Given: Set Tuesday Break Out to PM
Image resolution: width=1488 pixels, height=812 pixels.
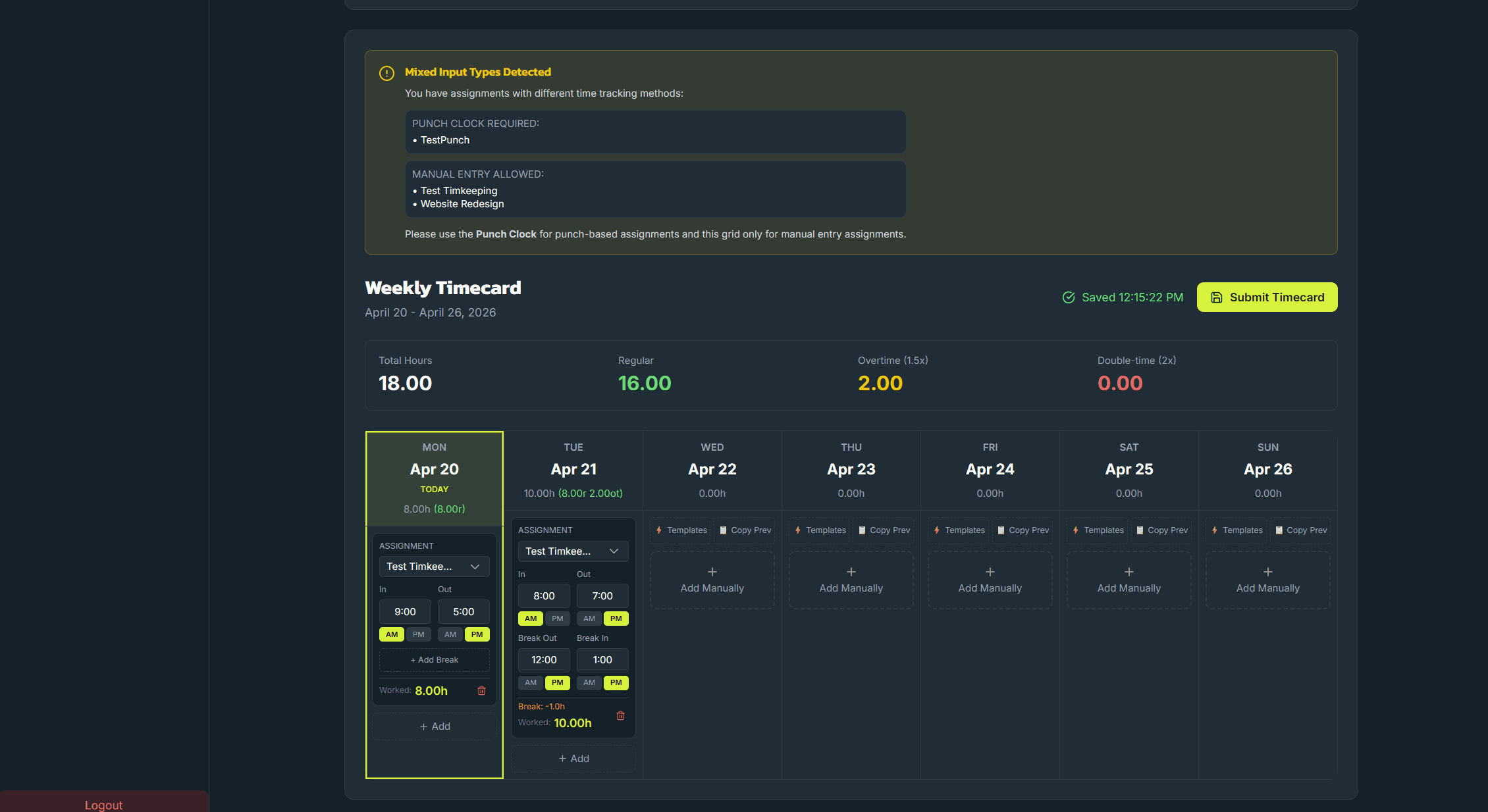Looking at the screenshot, I should click(x=558, y=682).
